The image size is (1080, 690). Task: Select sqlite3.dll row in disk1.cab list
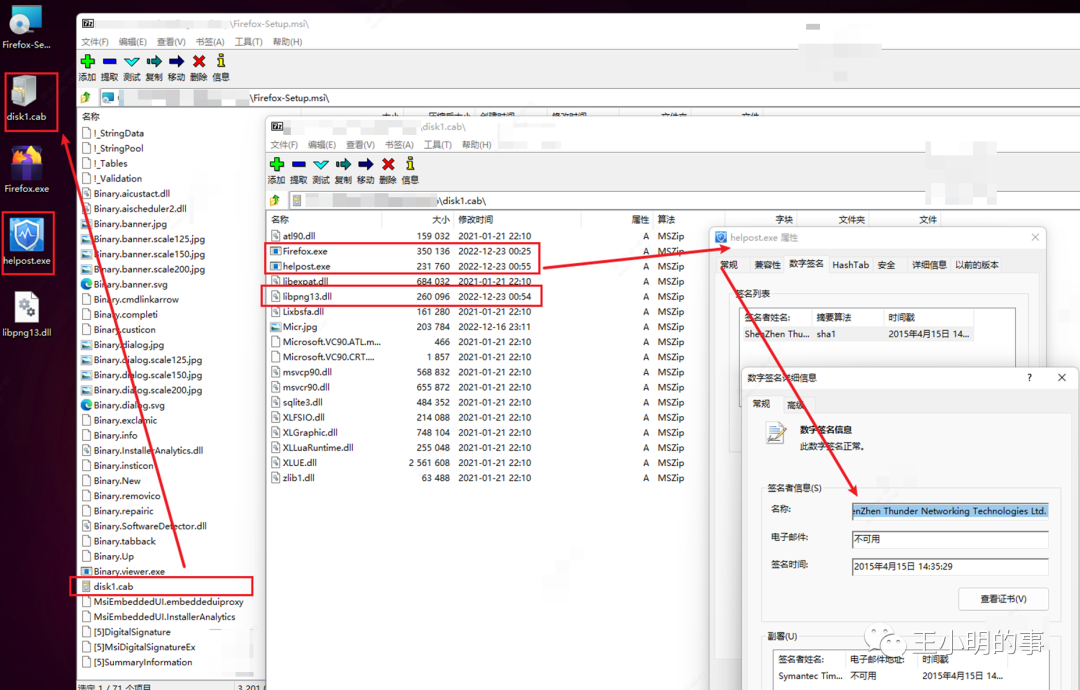point(478,402)
